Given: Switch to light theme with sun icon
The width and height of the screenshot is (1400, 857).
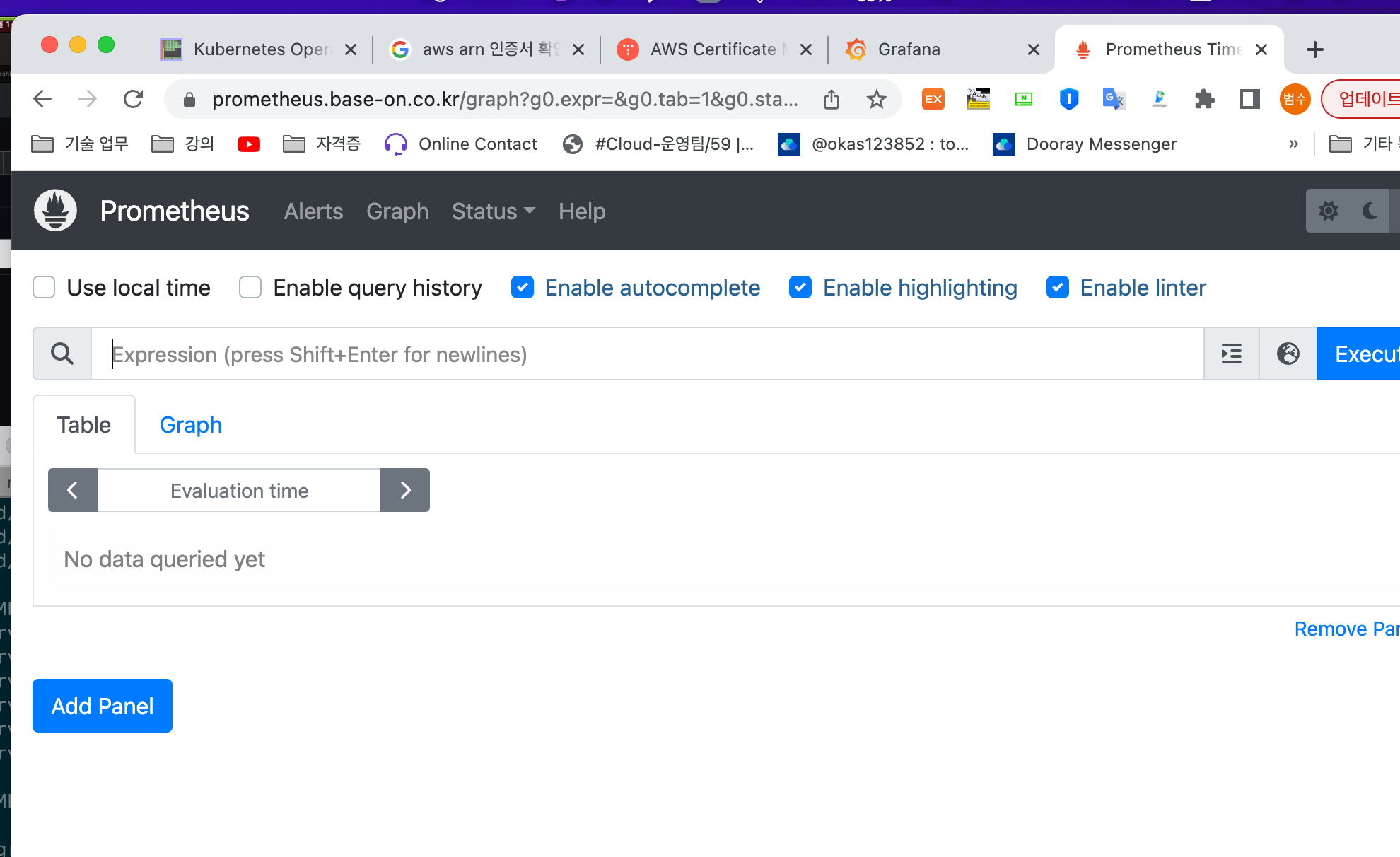Looking at the screenshot, I should [1329, 211].
